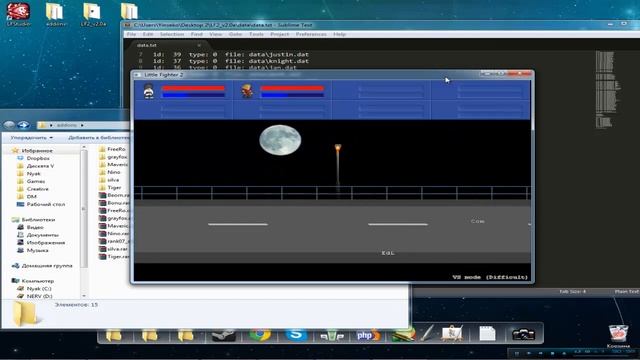Open Sublime Text Find menu
Screen dimensions: 640x360
click(x=197, y=34)
